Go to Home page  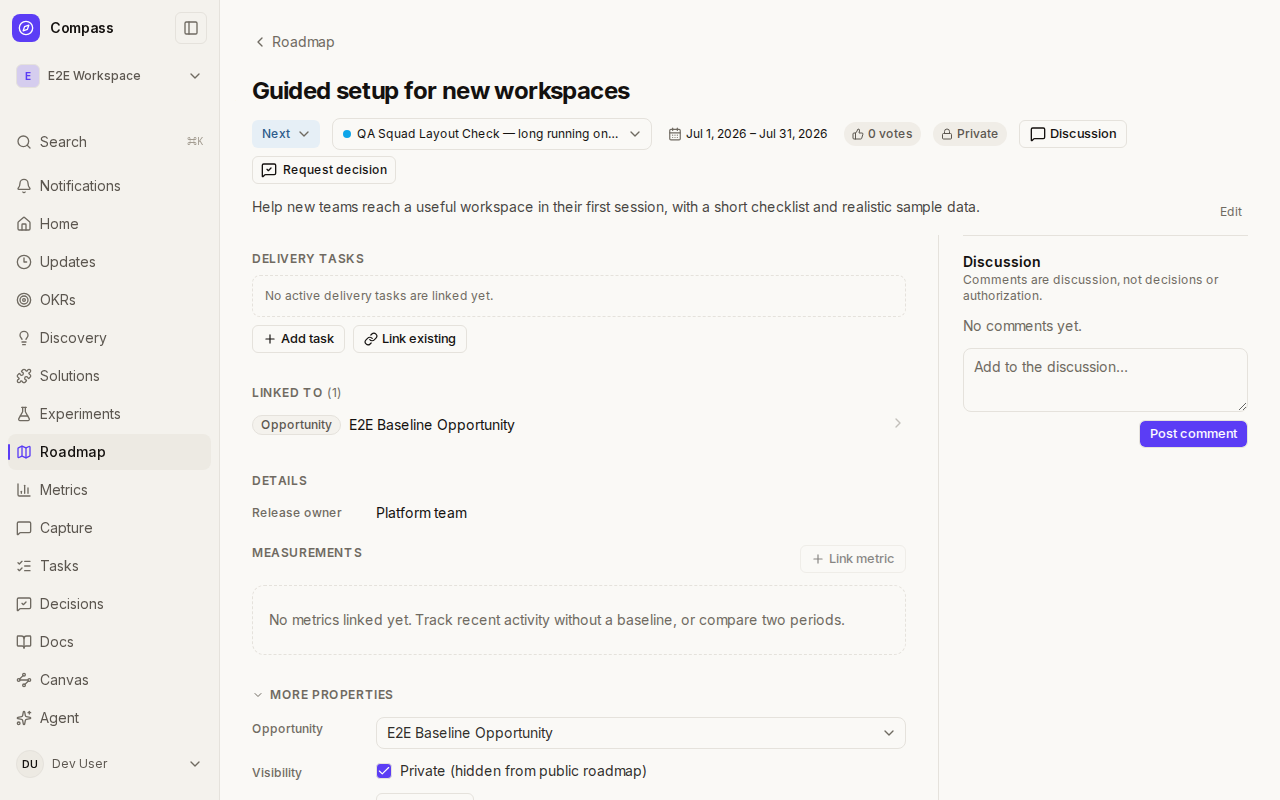coord(109,224)
